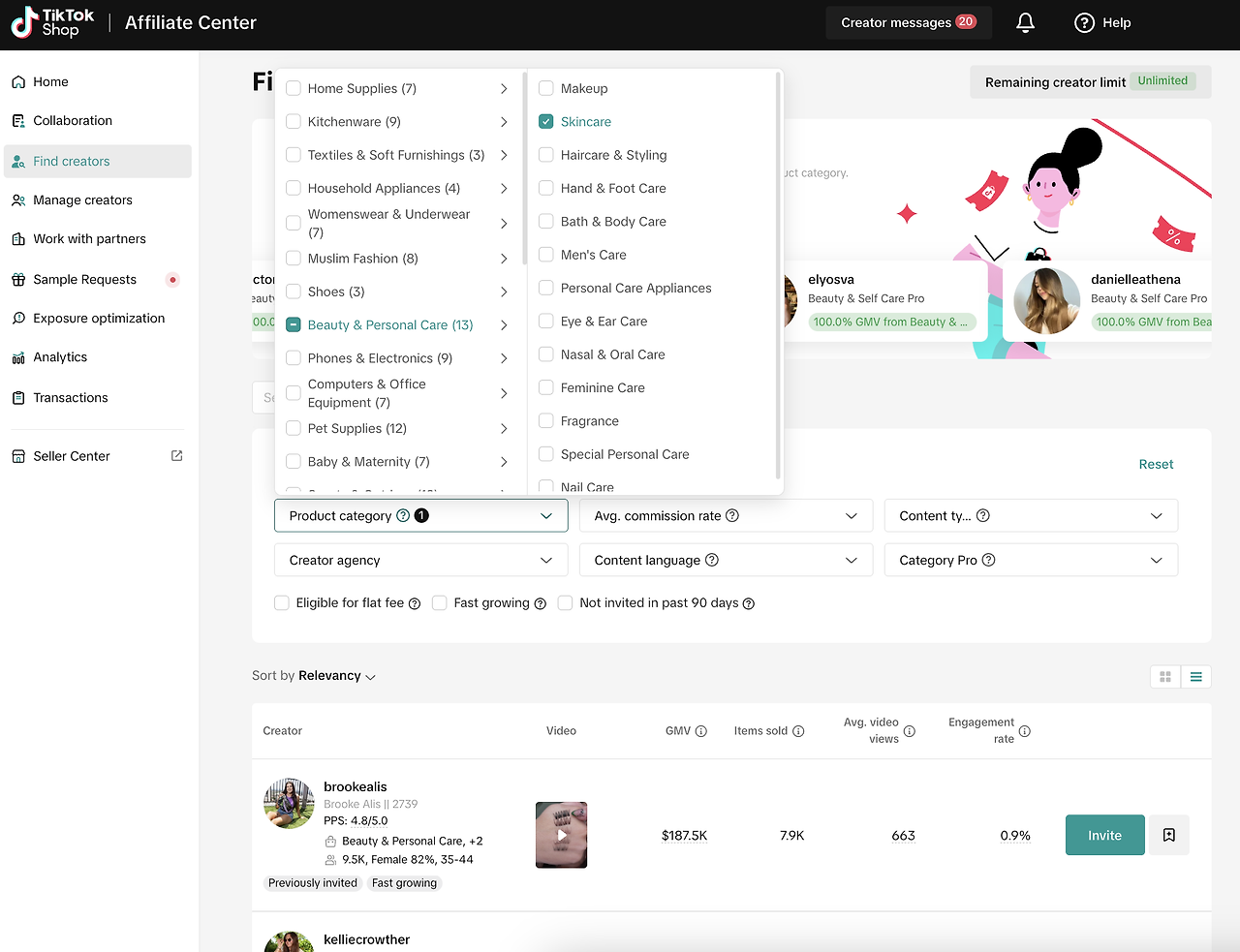Check the Haircare & Styling checkbox
The width and height of the screenshot is (1240, 952).
[x=546, y=155]
